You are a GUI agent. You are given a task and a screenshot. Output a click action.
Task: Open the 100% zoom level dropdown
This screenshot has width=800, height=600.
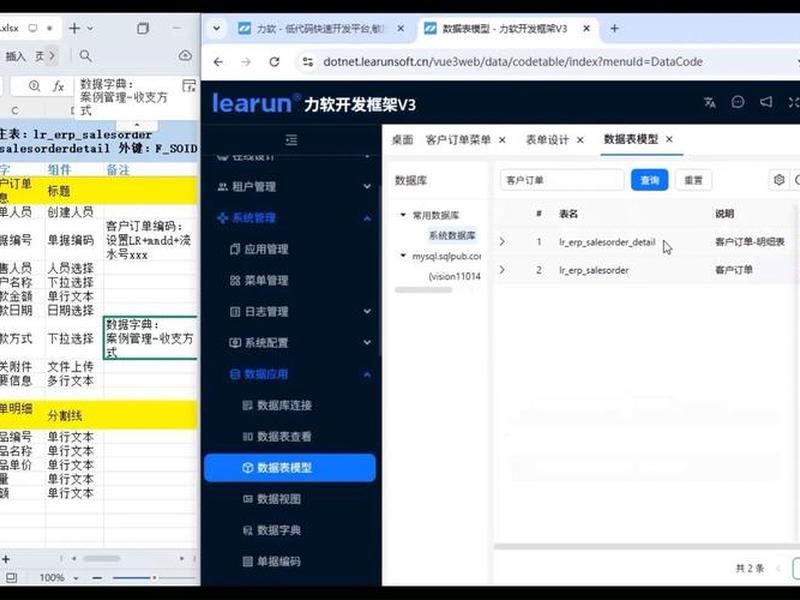click(x=76, y=578)
